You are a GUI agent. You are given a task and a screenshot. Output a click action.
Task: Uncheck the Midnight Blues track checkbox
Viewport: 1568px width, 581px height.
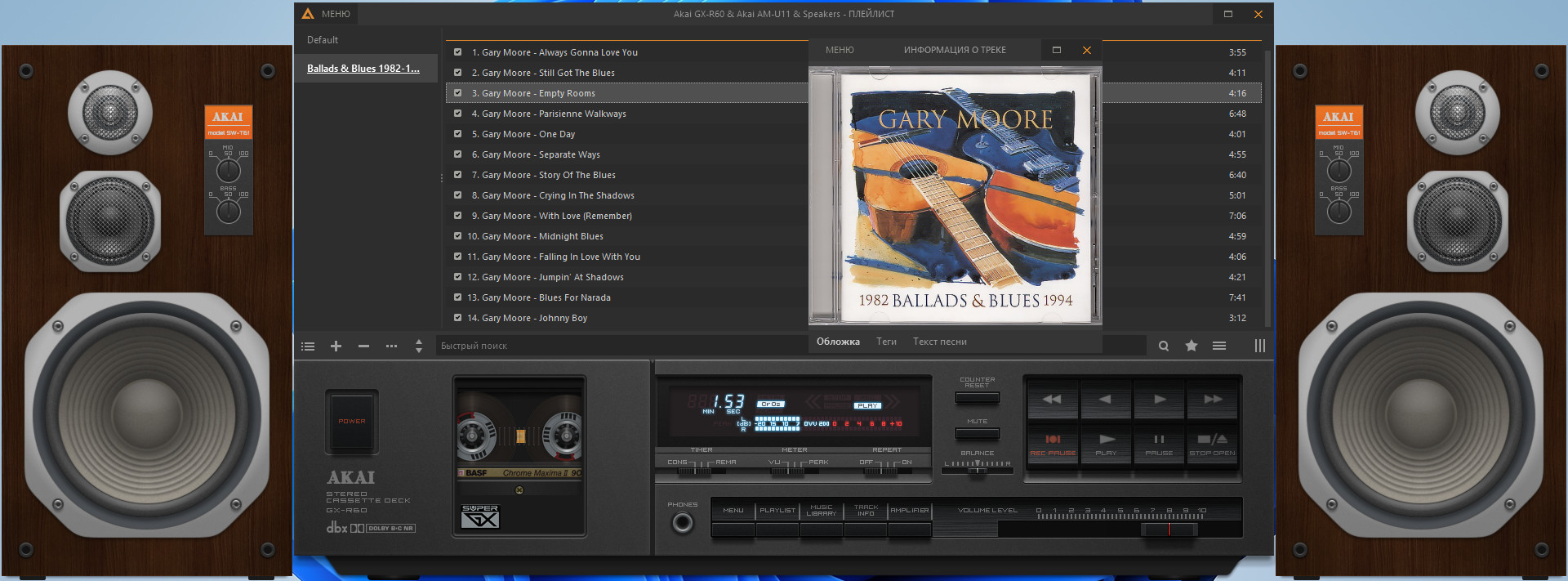(457, 235)
